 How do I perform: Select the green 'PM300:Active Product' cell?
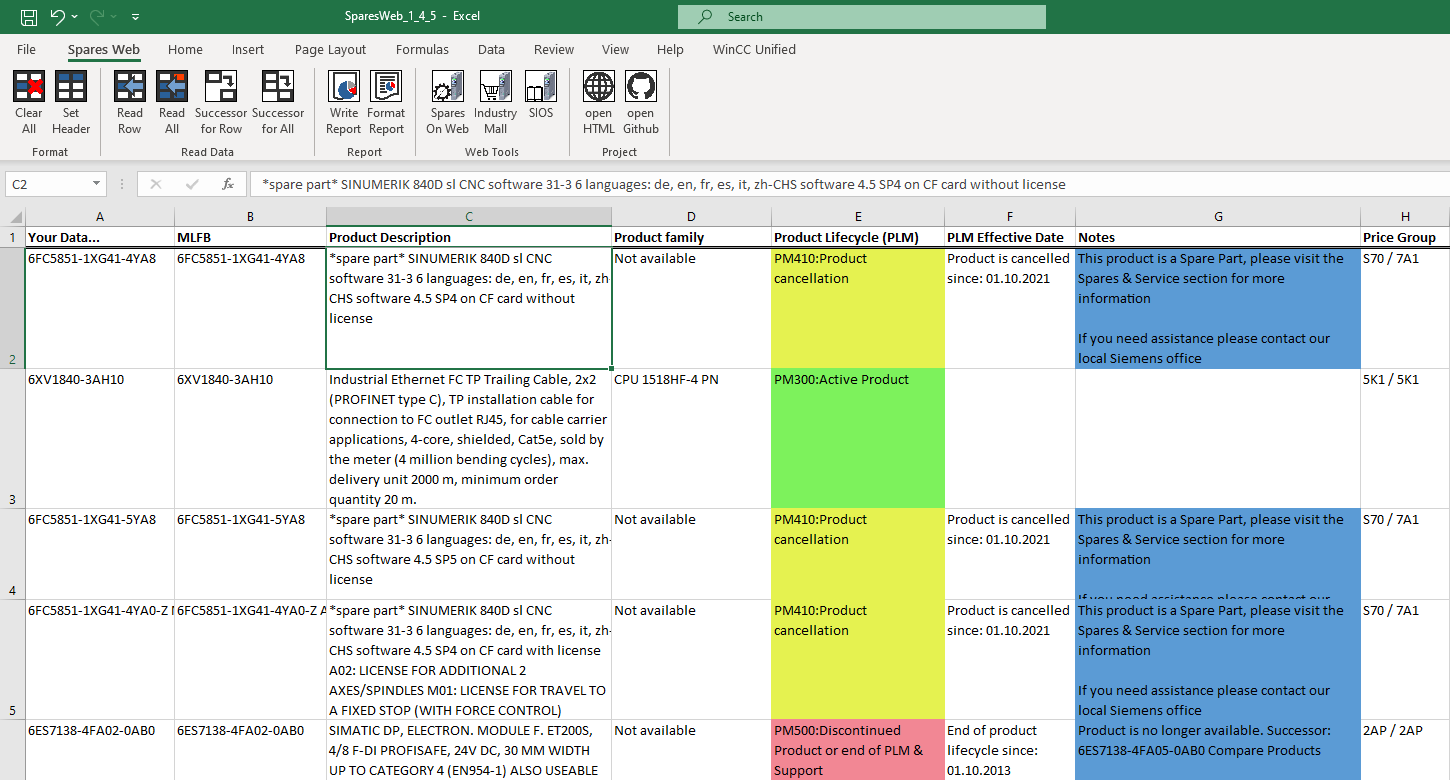858,438
